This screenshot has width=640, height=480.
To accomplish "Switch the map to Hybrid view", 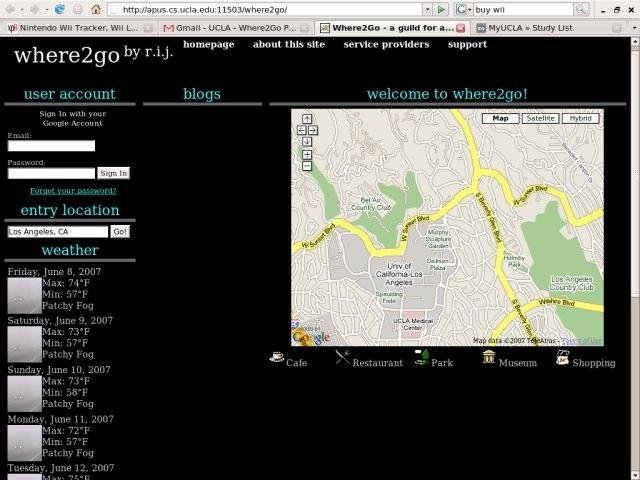I will 580,118.
